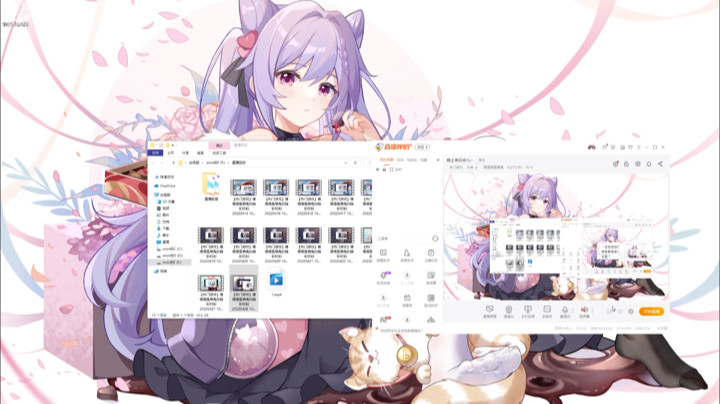Select 3D Objects in Explorer sidebar
720x404 pixels.
(x=166, y=202)
